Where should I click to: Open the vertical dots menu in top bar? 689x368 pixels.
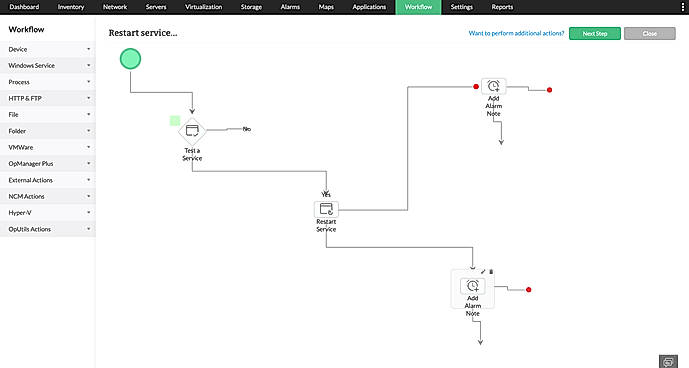click(x=682, y=7)
